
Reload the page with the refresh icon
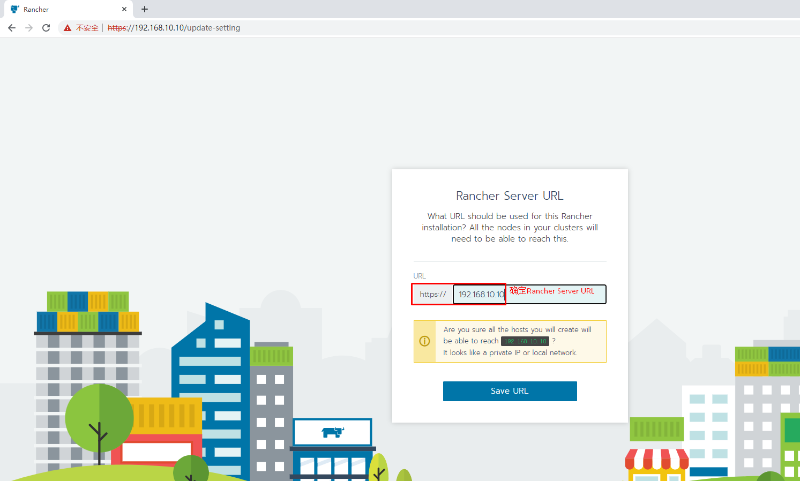[46, 28]
